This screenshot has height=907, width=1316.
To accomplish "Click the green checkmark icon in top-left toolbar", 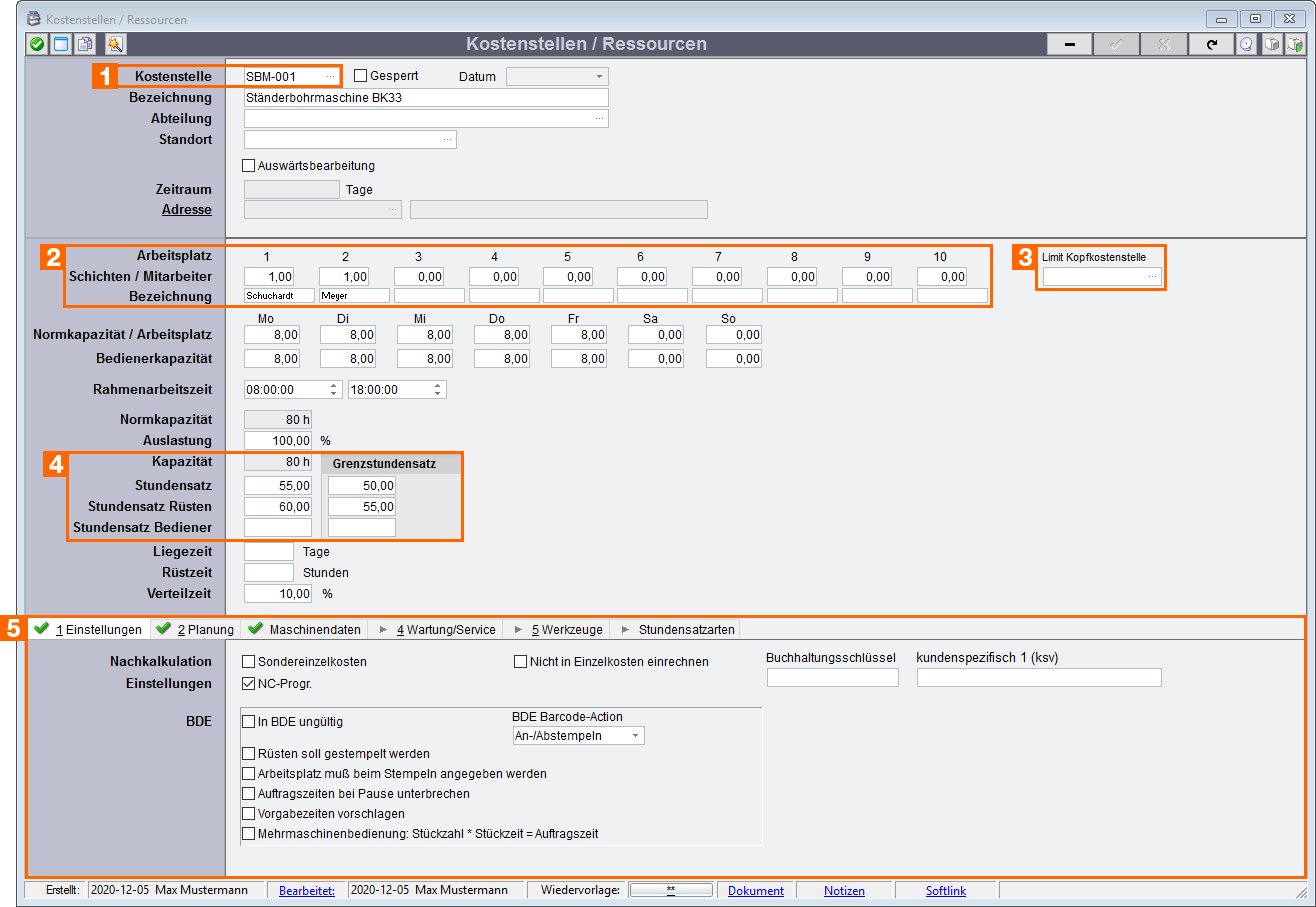I will pos(37,44).
